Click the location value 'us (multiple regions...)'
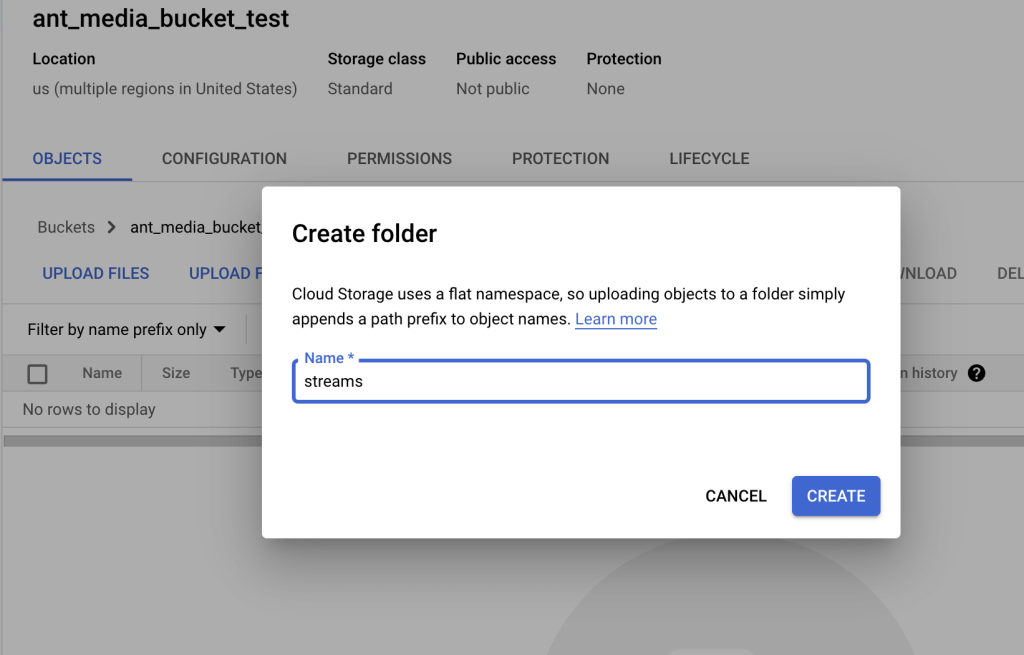The height and width of the screenshot is (655, 1024). pyautogui.click(x=165, y=89)
